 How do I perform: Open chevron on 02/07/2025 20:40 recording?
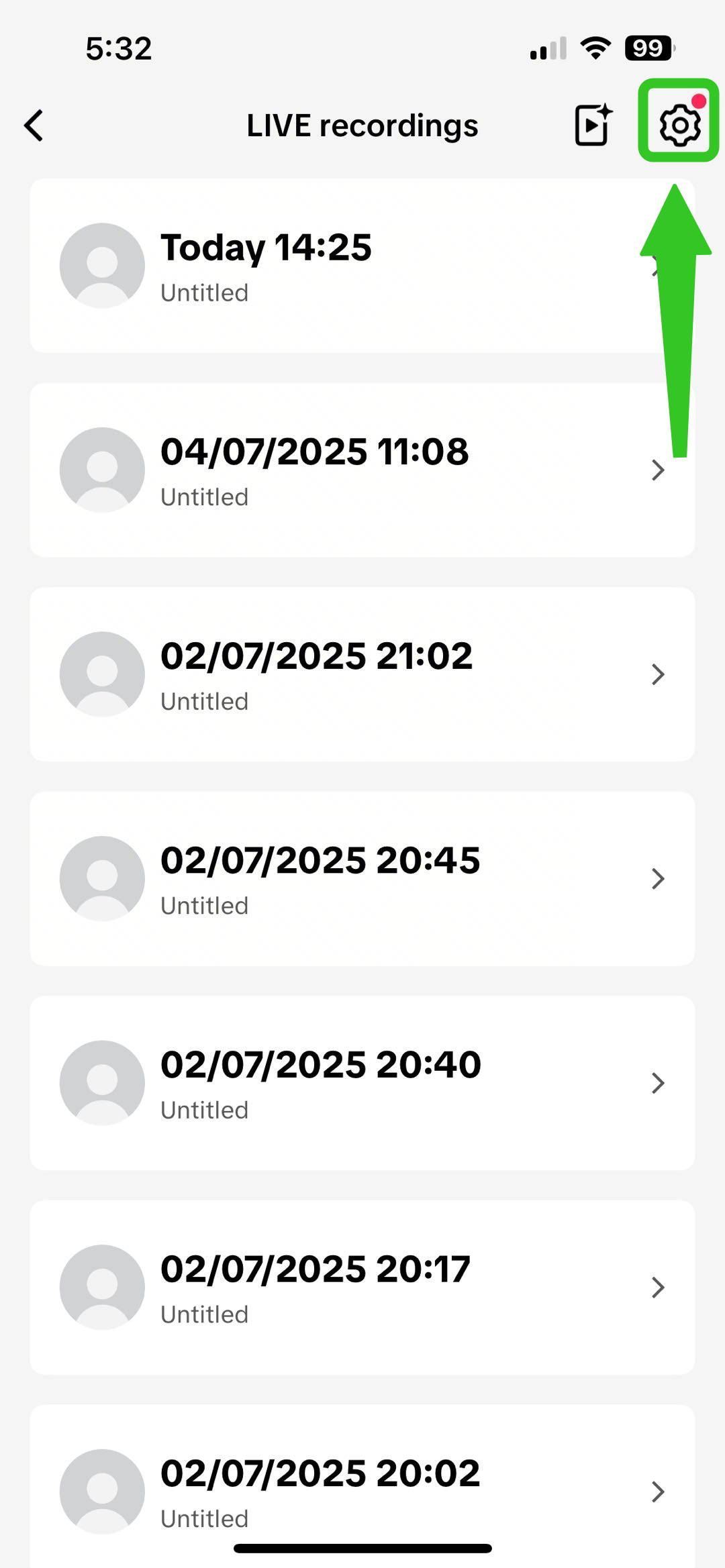pyautogui.click(x=658, y=1083)
